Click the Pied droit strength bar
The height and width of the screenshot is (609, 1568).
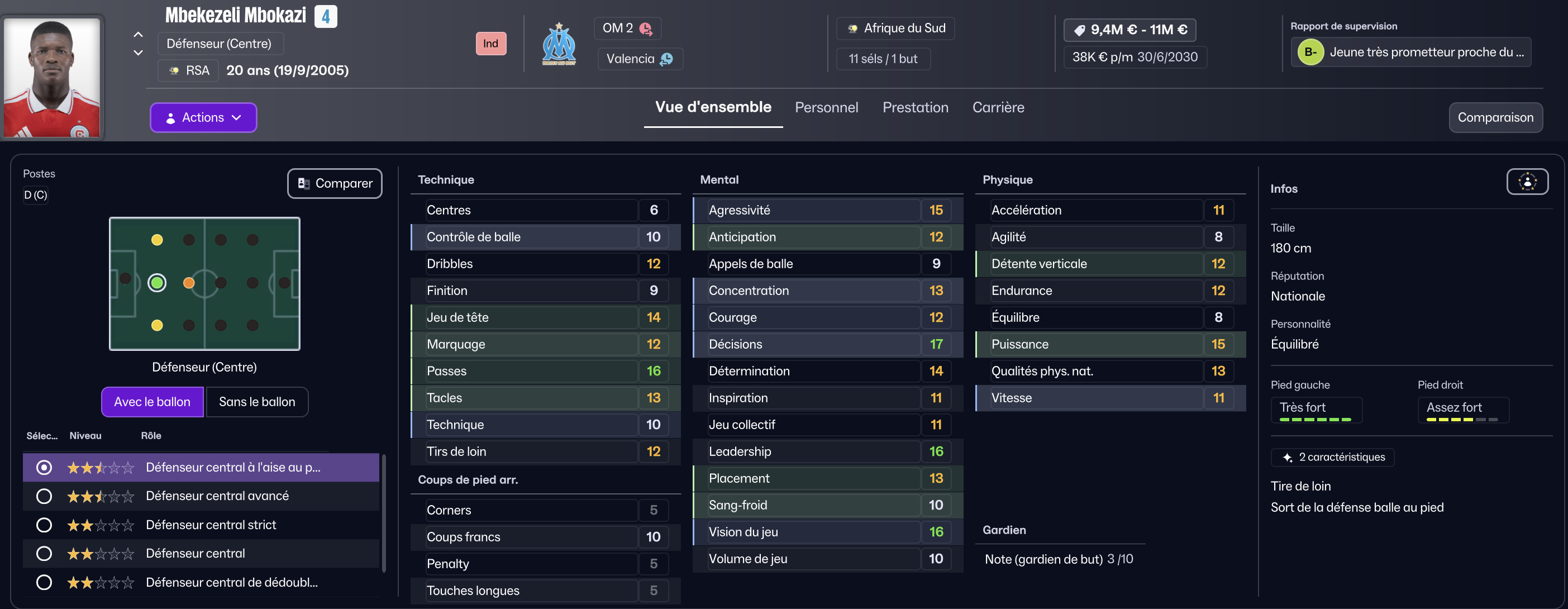point(1461,420)
